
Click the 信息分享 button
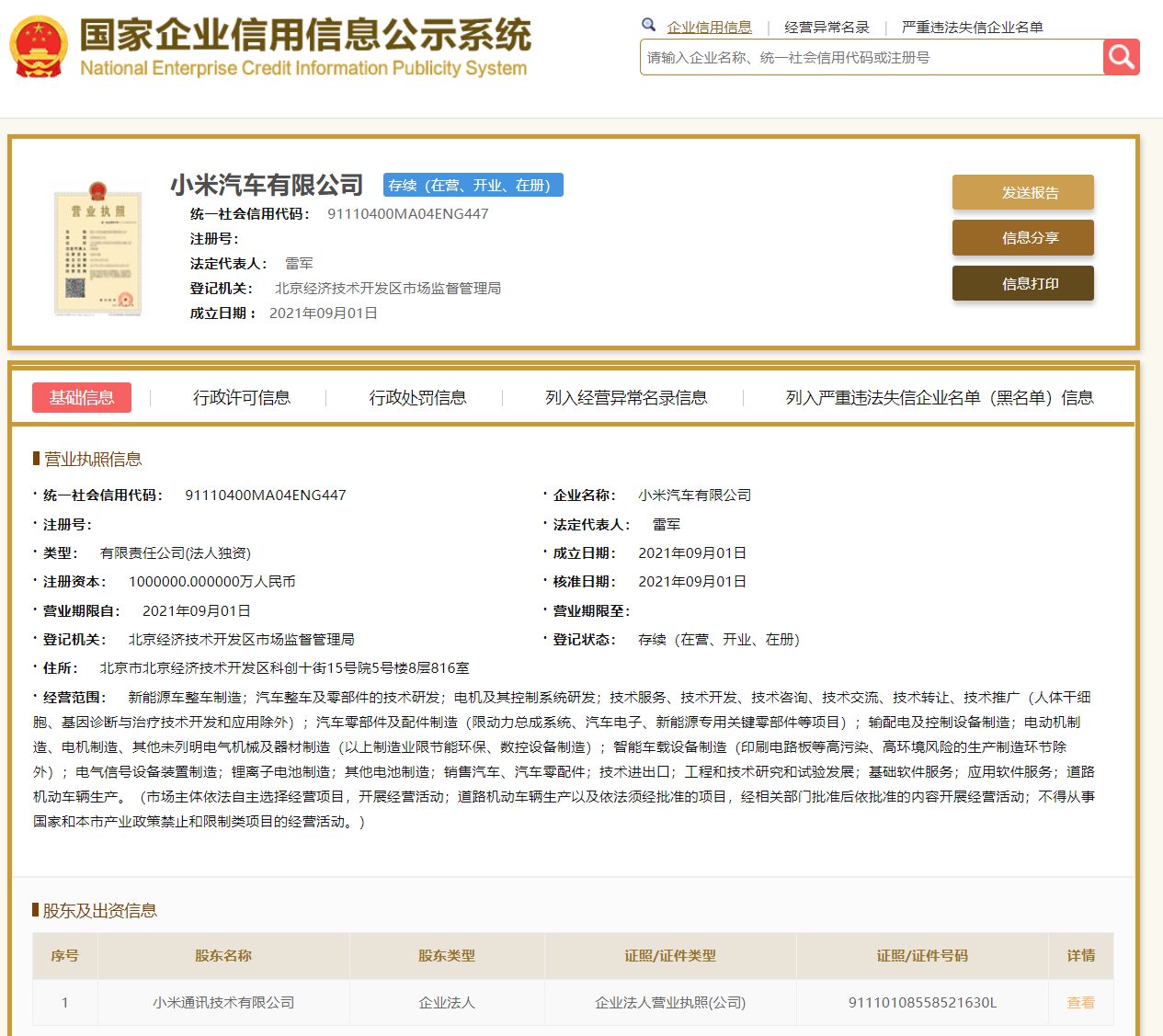pos(1022,237)
